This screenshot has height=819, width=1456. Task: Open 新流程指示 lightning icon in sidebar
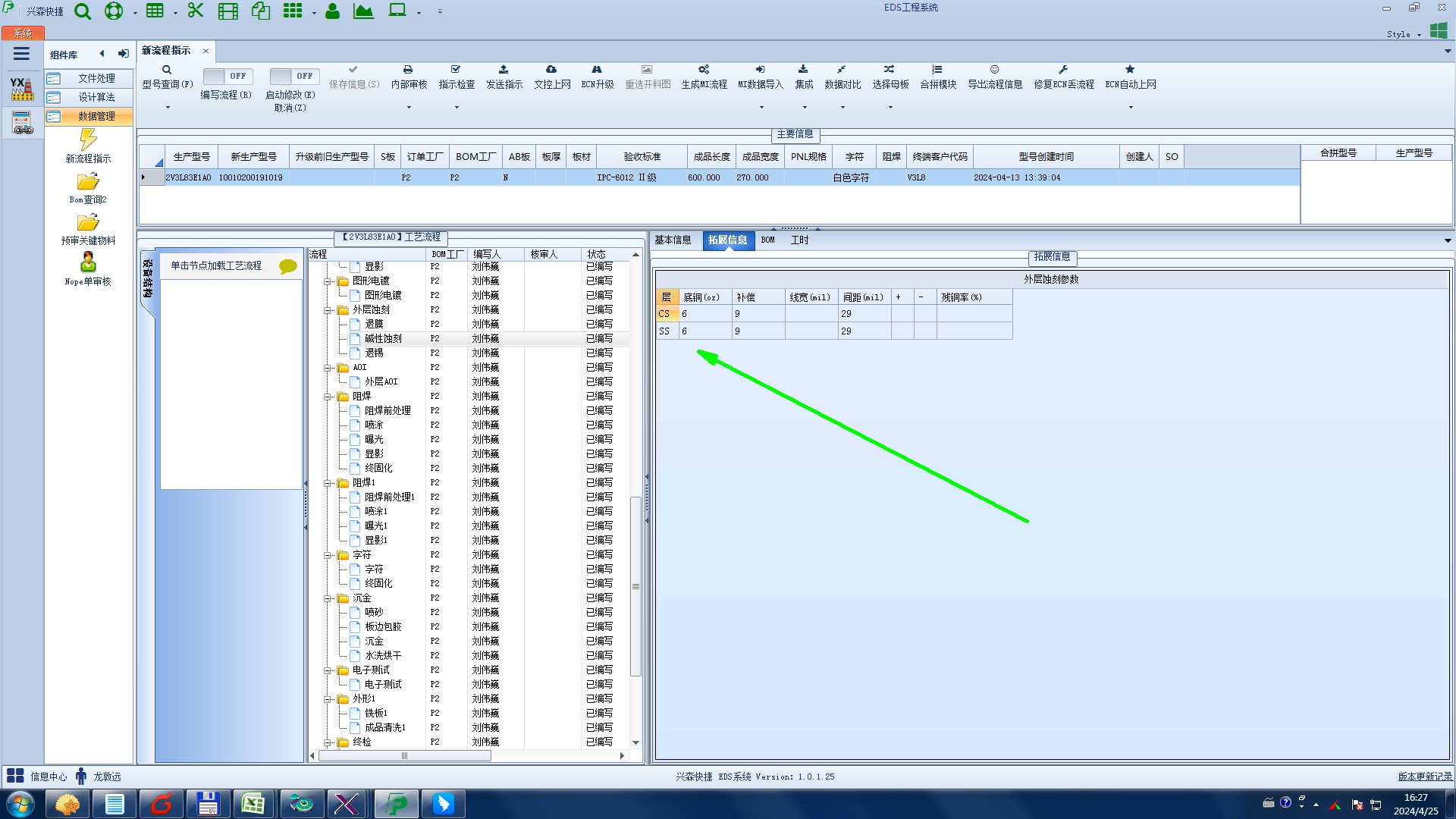(88, 140)
